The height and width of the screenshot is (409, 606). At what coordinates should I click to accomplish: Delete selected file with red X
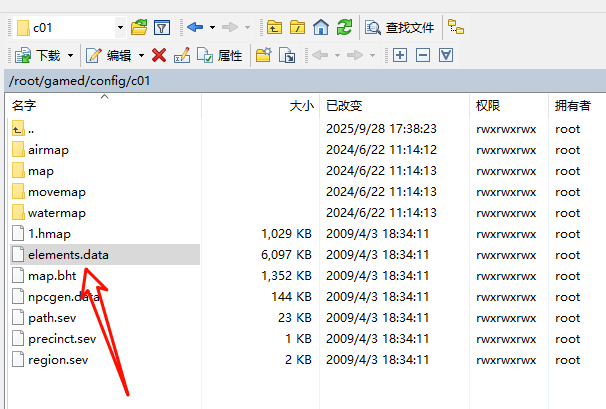[x=161, y=56]
